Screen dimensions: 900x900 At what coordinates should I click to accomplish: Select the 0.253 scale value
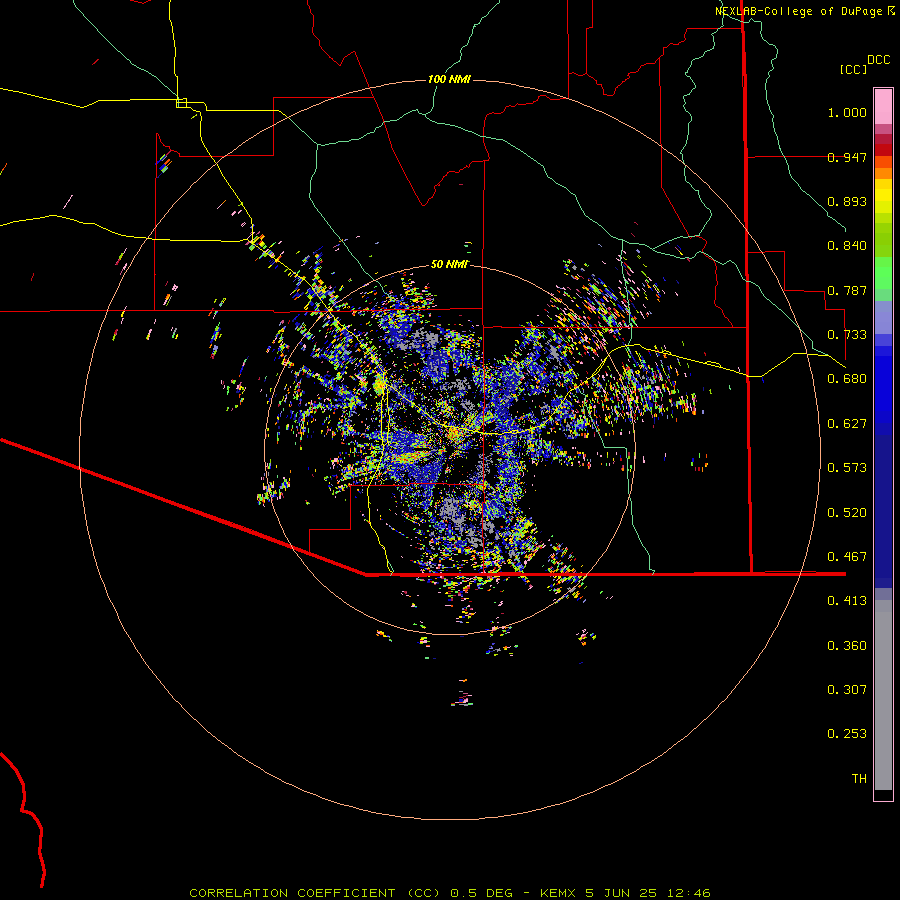(847, 734)
